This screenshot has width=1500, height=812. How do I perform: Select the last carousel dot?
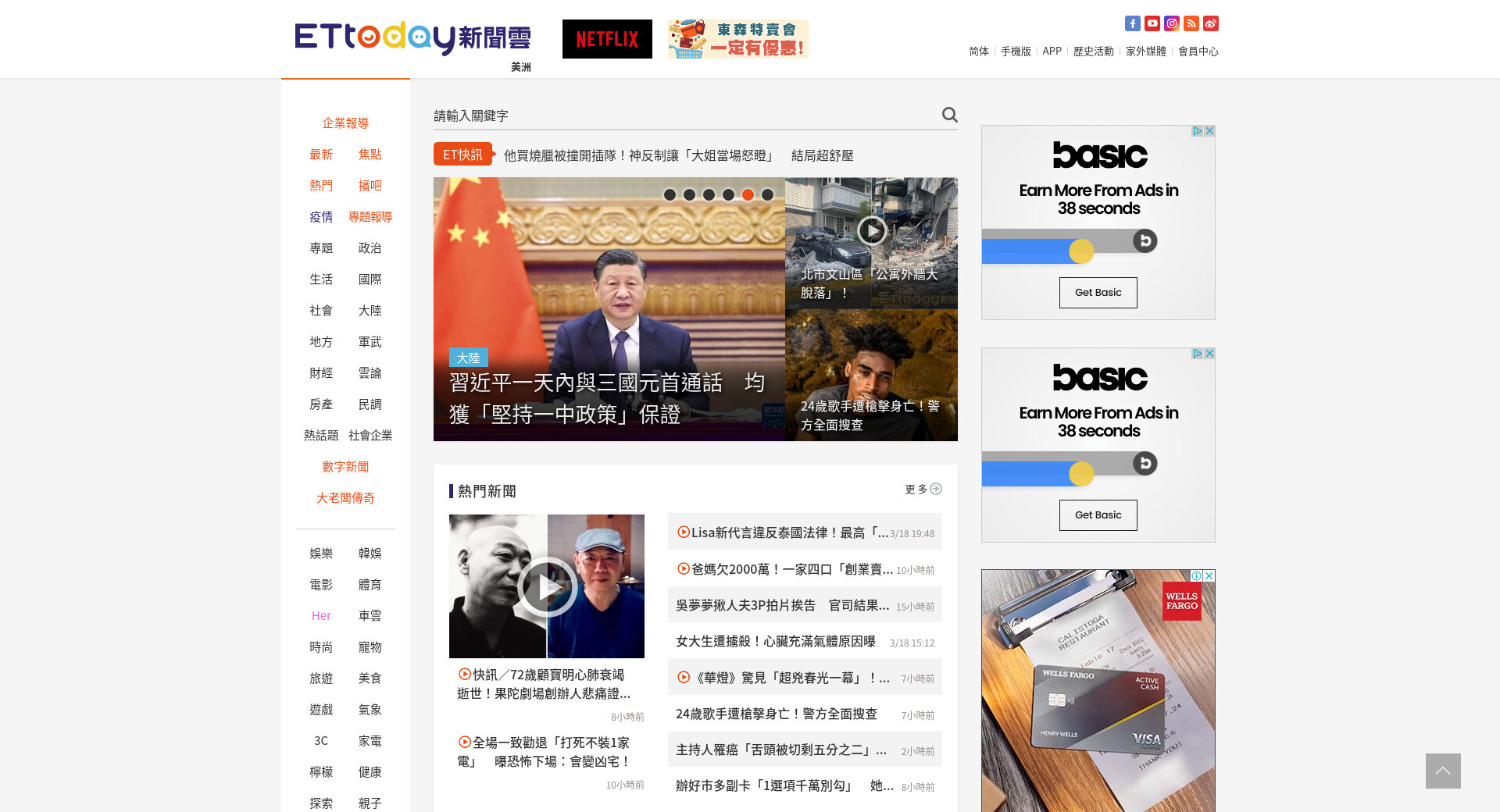tap(767, 194)
